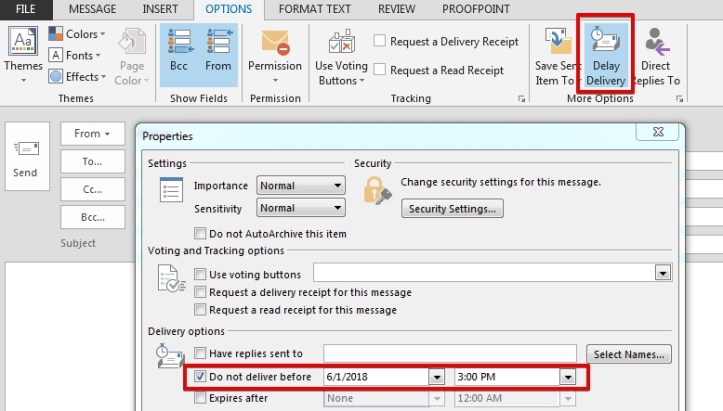This screenshot has height=411, width=723.
Task: Enable Have replies sent to checkbox
Action: tap(200, 353)
